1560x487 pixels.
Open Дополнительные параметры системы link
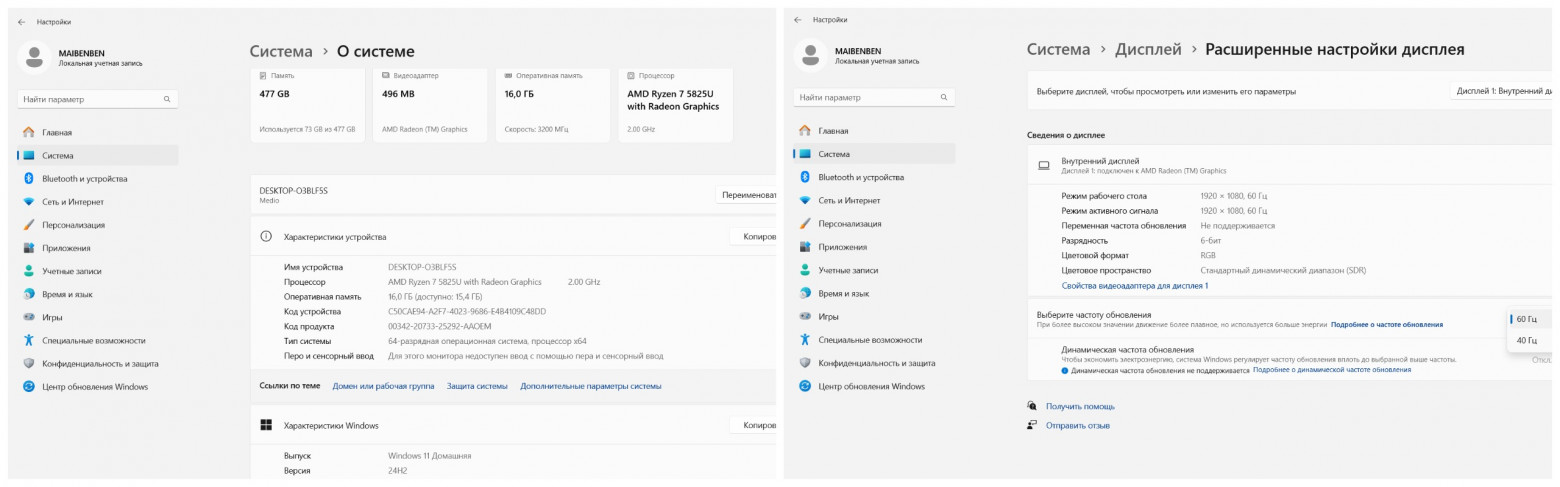pyautogui.click(x=591, y=386)
